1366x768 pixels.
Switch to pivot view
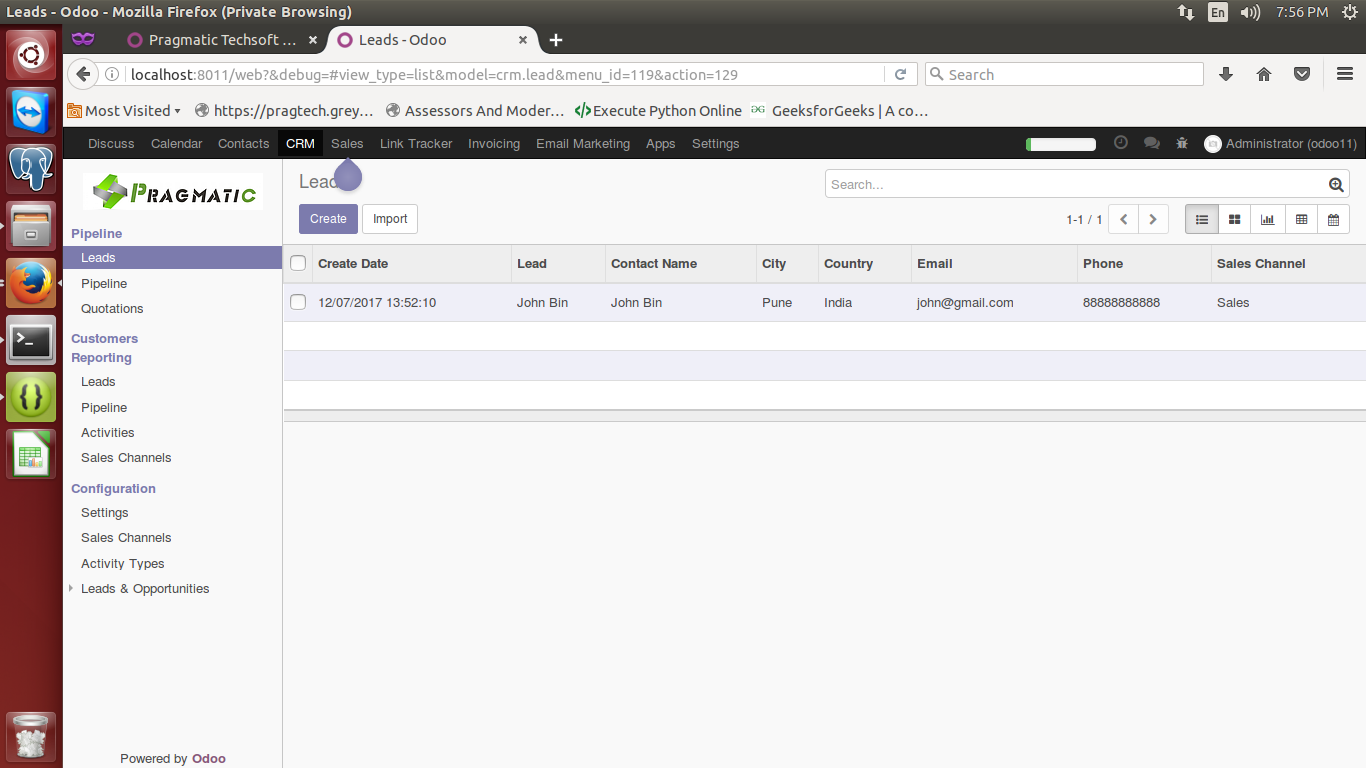pos(1301,219)
